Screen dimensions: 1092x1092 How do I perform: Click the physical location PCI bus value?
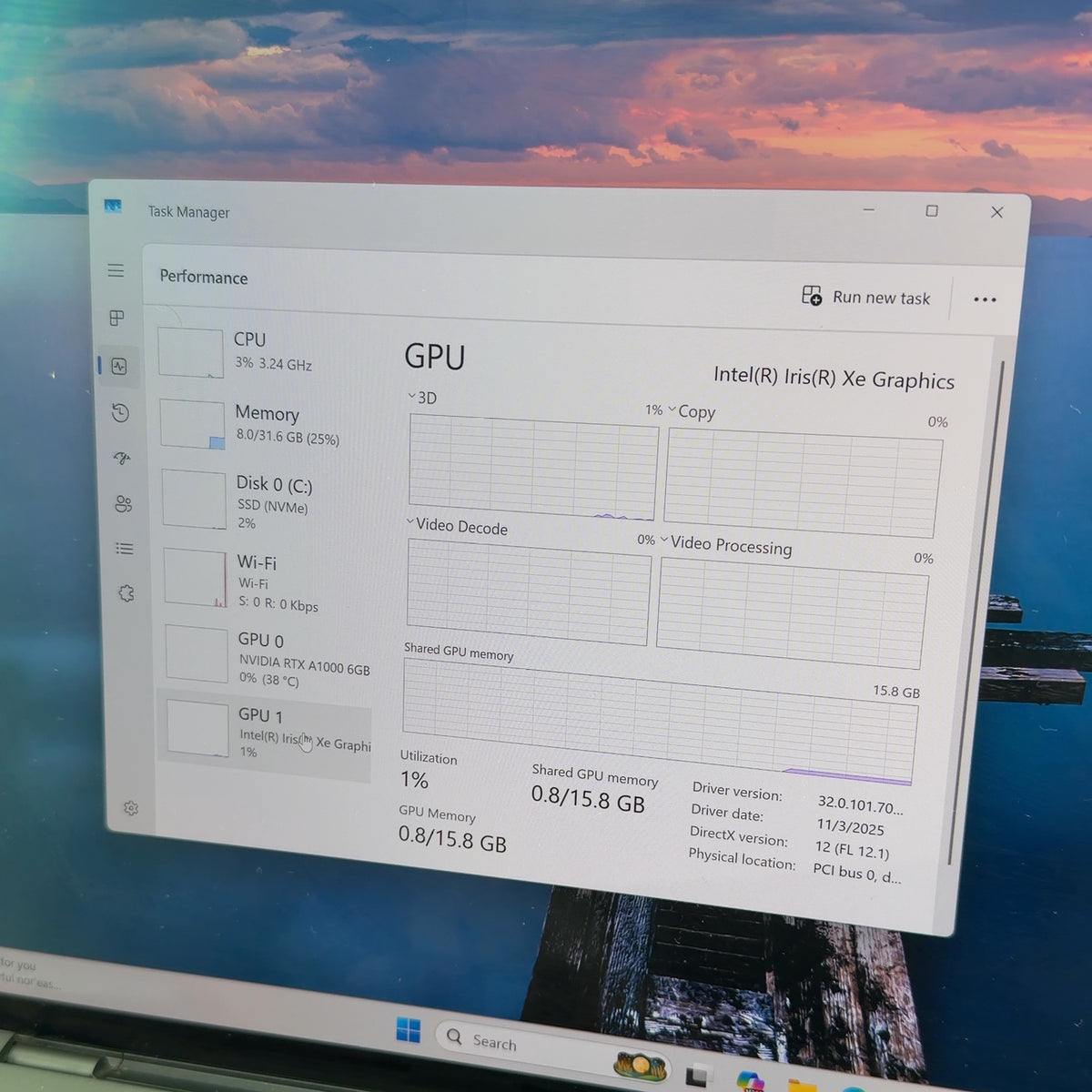[856, 874]
